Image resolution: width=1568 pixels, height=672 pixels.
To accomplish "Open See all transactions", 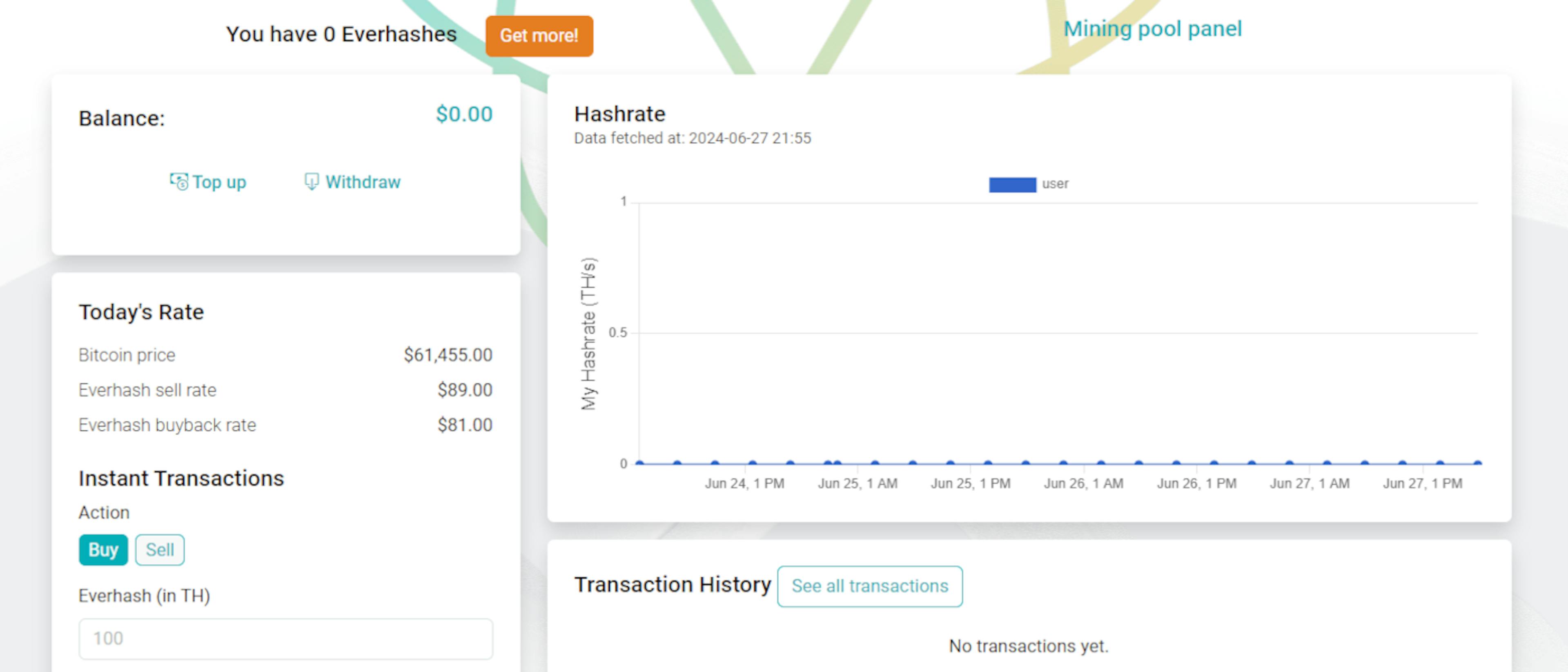I will tap(870, 586).
